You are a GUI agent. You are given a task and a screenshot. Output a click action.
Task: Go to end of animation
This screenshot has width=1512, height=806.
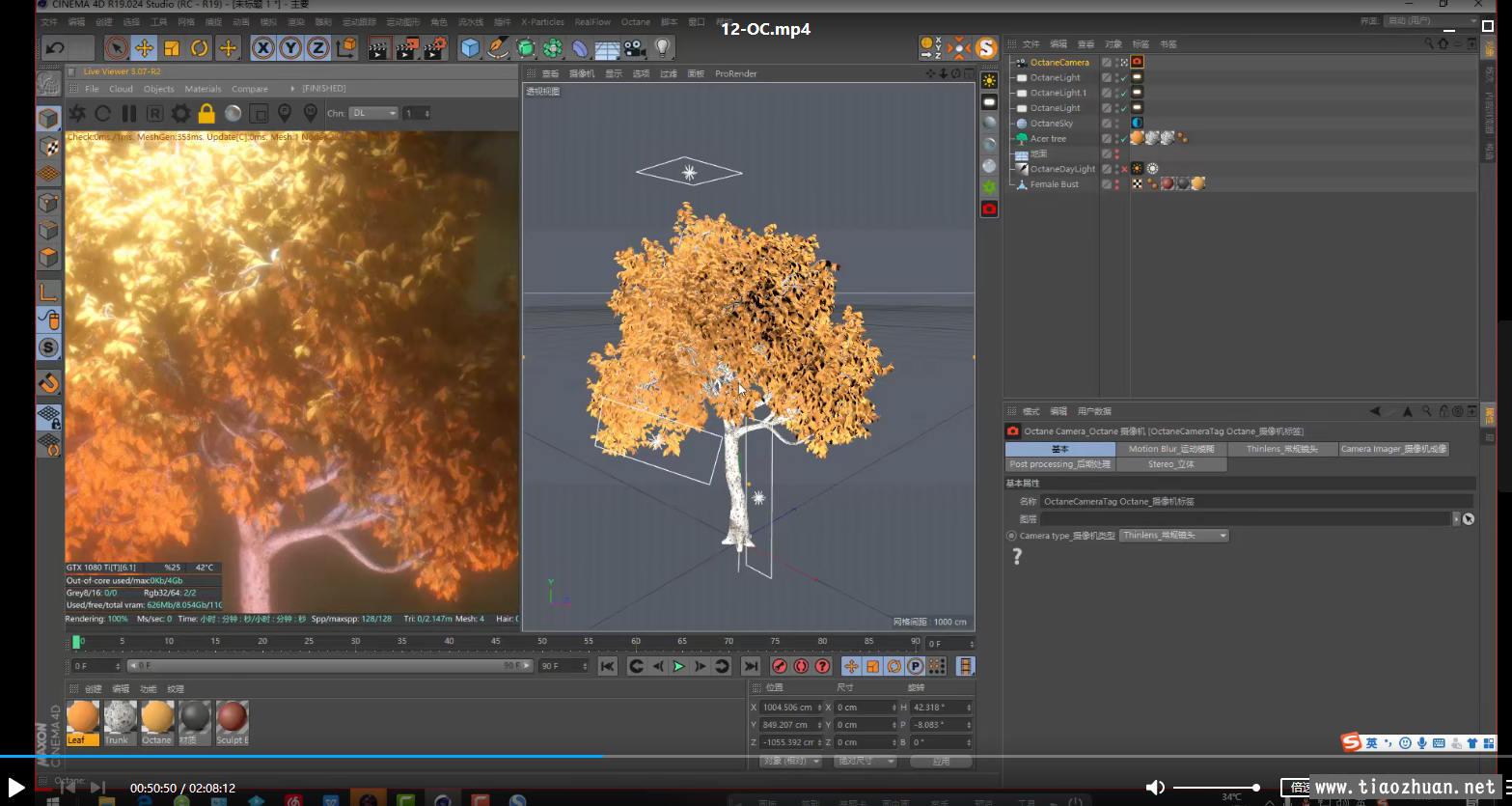click(x=751, y=666)
